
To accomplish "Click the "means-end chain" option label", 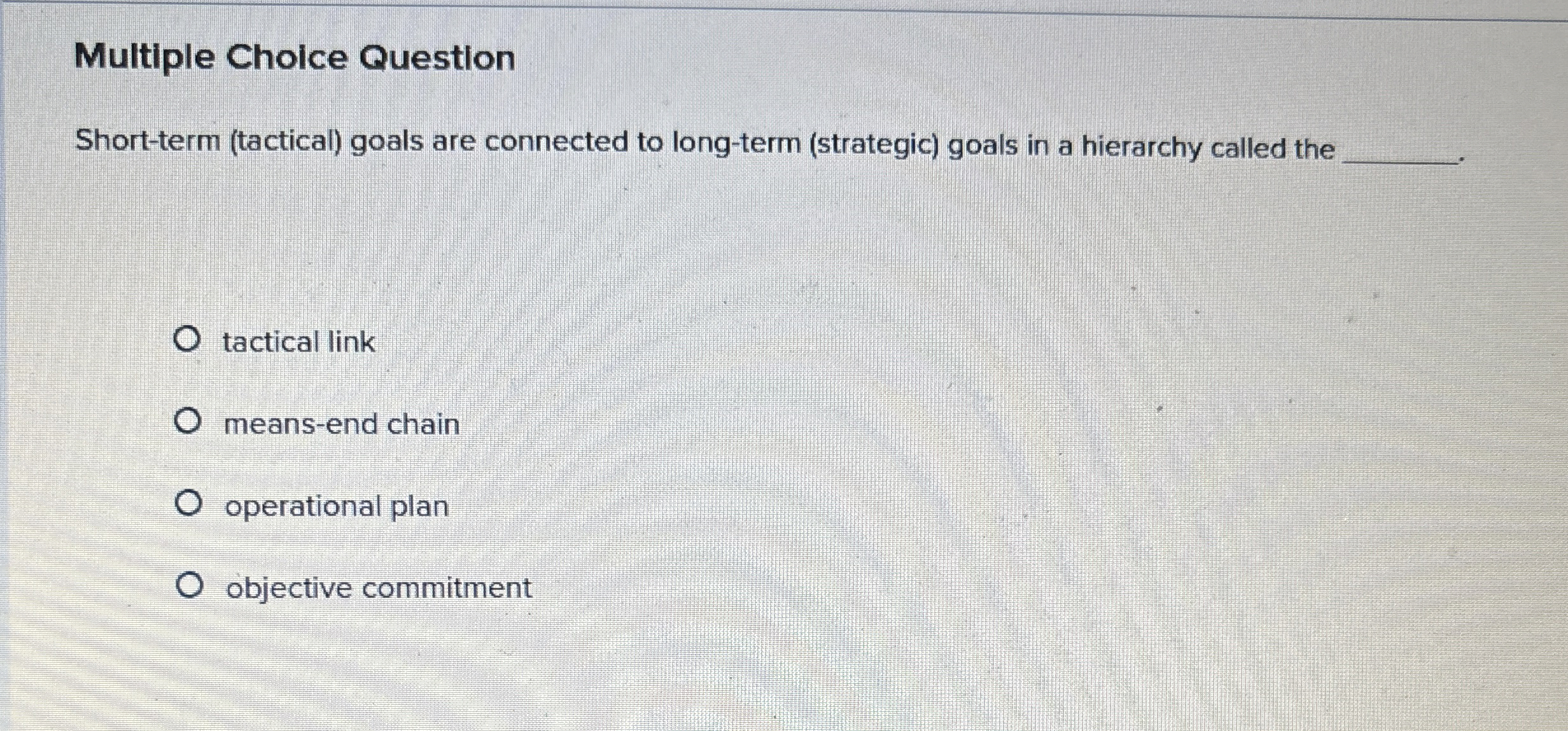I will coord(342,424).
